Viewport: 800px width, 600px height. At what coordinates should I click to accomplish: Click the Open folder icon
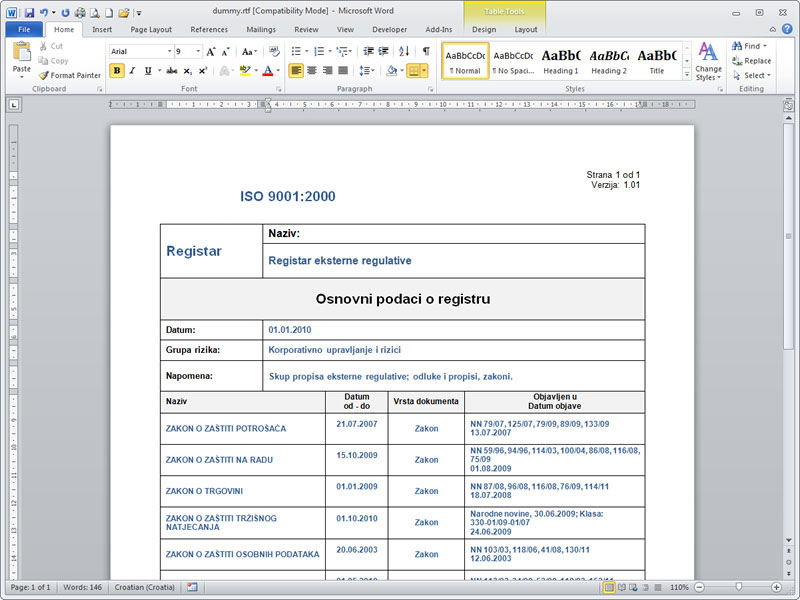[123, 12]
